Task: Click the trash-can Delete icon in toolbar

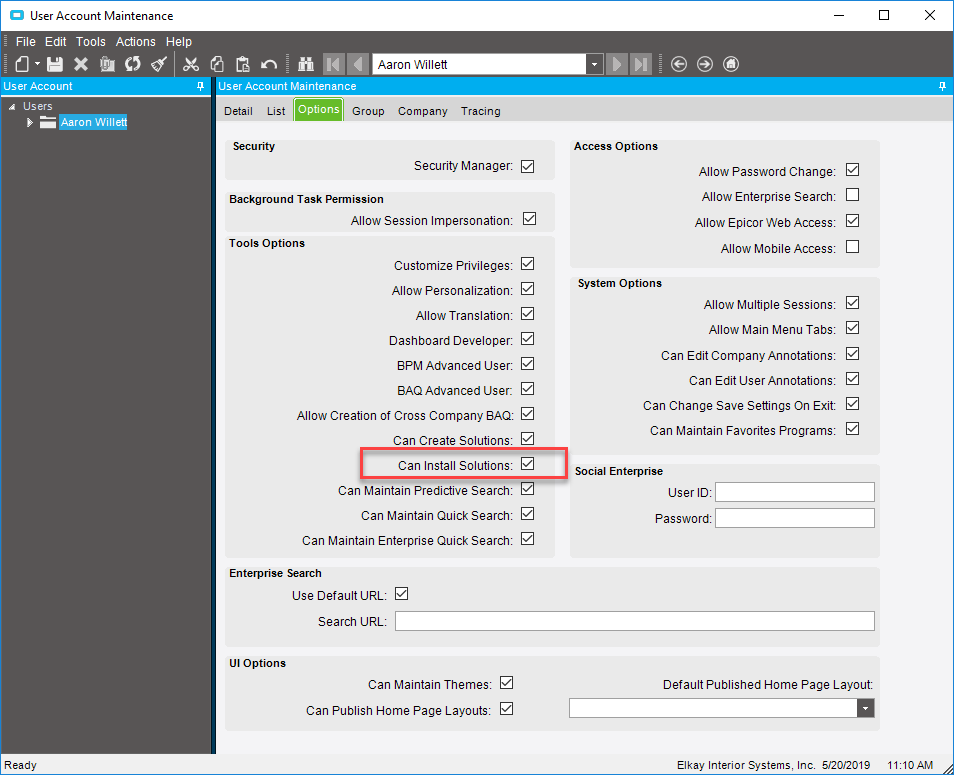Action: tap(107, 64)
